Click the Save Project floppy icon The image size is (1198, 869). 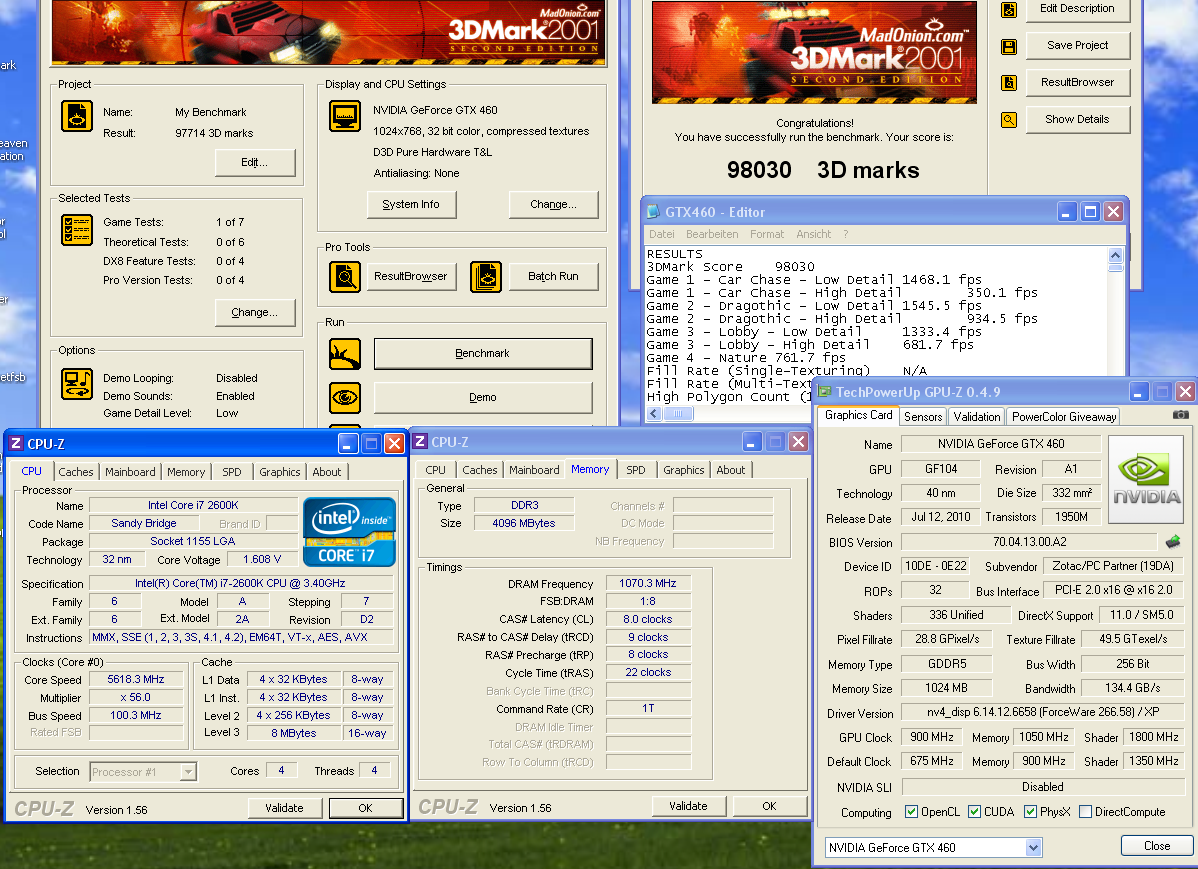pos(1009,47)
